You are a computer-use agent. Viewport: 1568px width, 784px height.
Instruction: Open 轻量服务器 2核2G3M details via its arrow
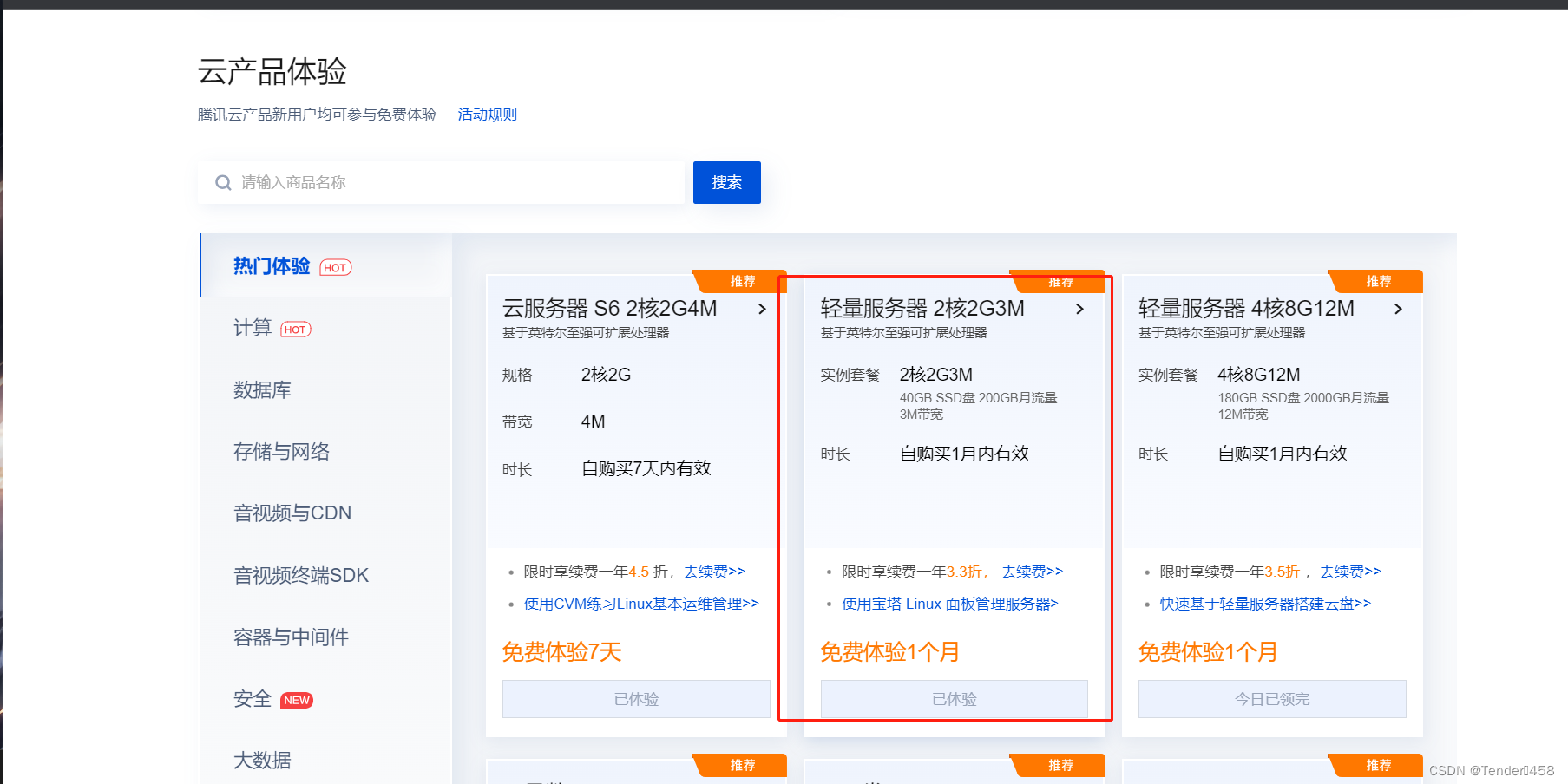pos(1080,309)
